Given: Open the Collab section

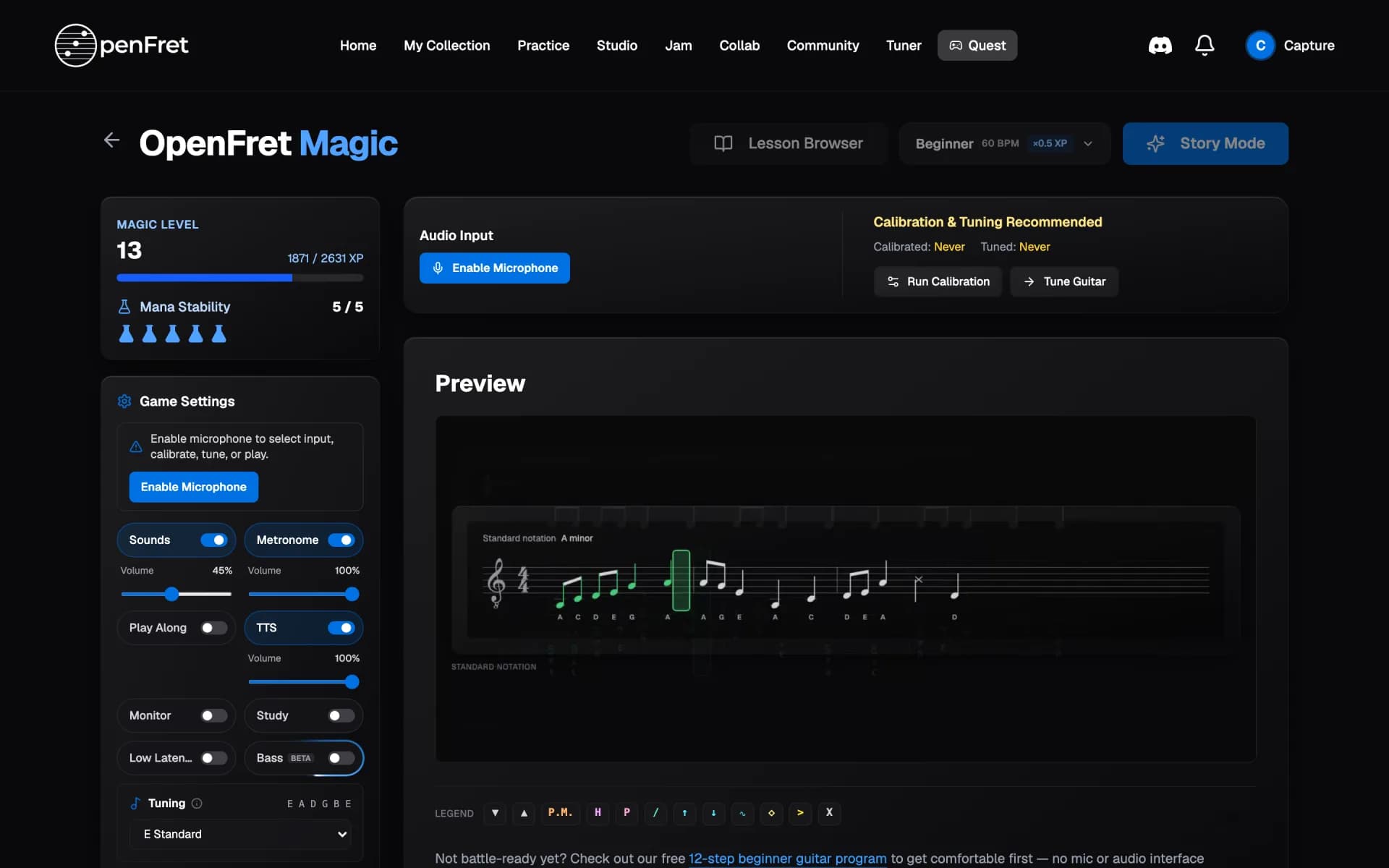Looking at the screenshot, I should click(x=739, y=46).
